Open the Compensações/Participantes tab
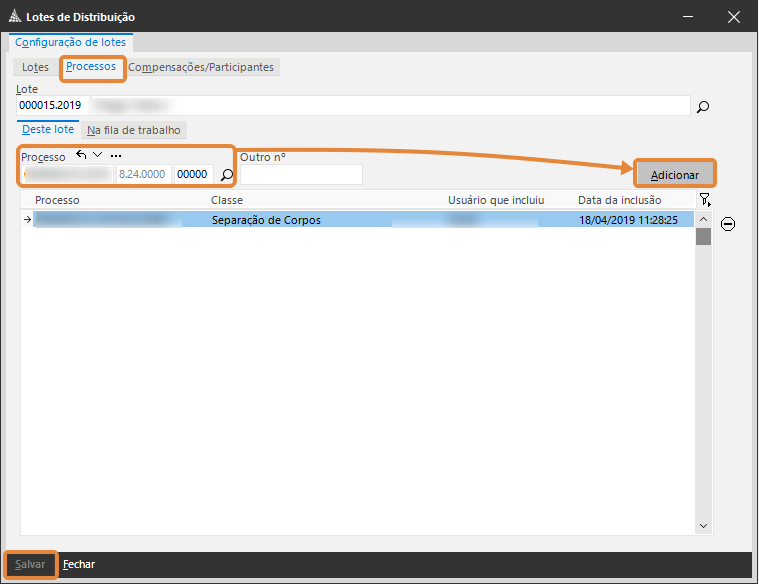The height and width of the screenshot is (584, 759). coord(201,67)
